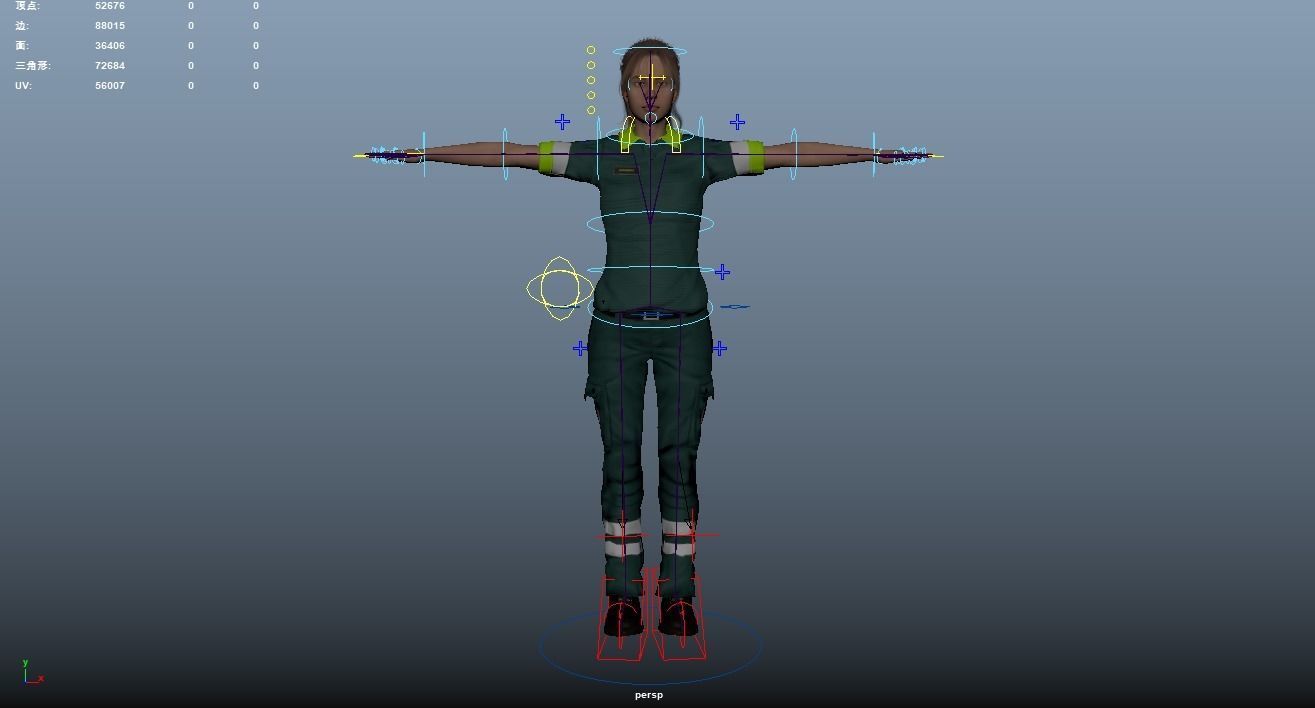Select the cyan waist ring above the belt
The image size is (1315, 708).
(x=650, y=270)
